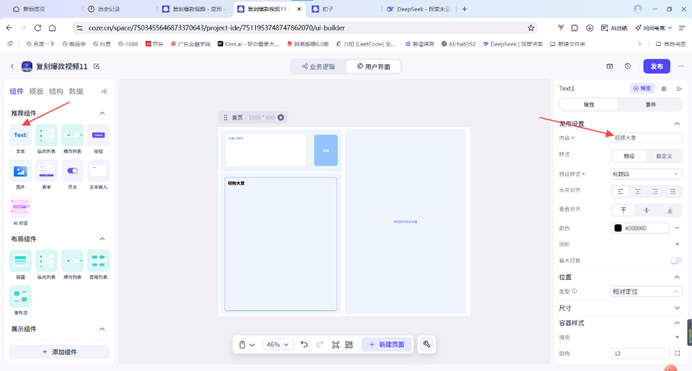Switch to 业务逻辑 view
This screenshot has height=371, width=692.
click(x=318, y=67)
